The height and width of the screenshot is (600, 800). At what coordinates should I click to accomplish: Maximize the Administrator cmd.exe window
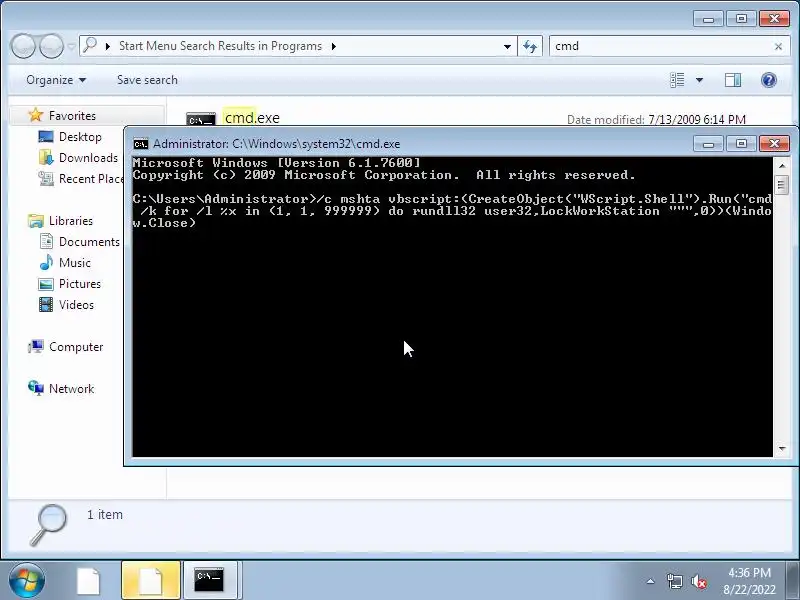pos(741,144)
